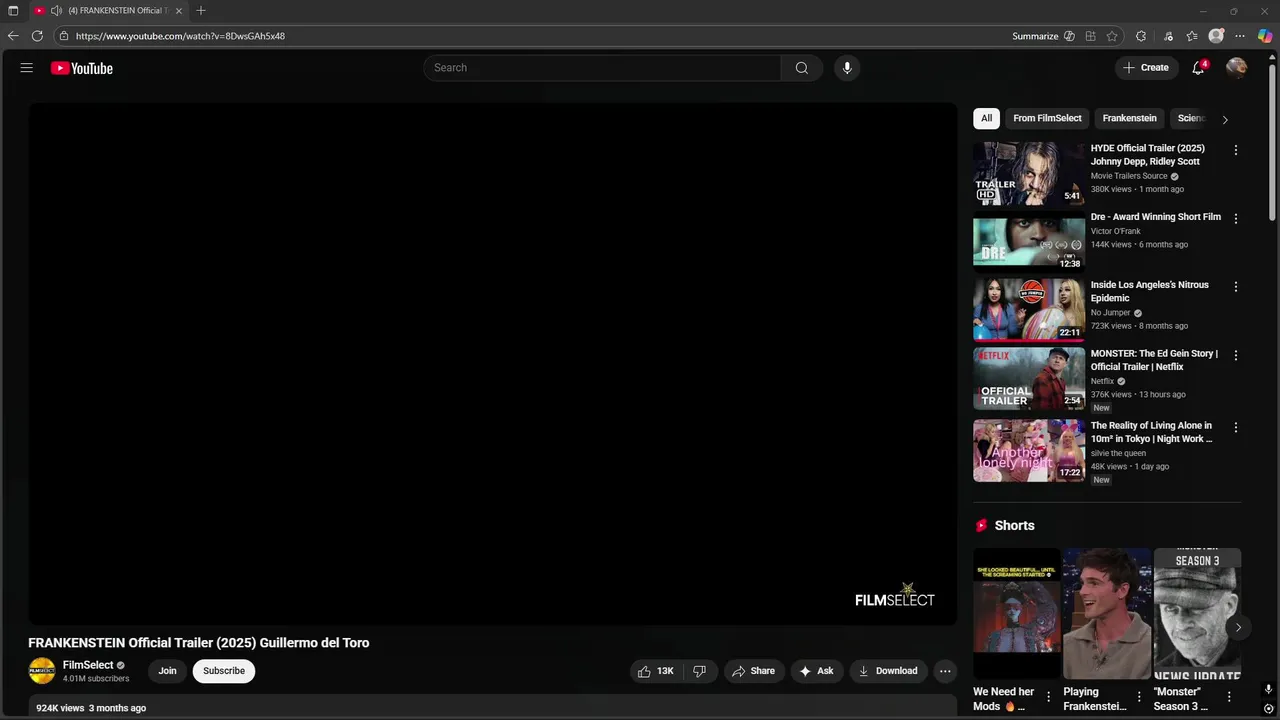Viewport: 1280px width, 720px height.
Task: Like the video with 13K likes
Action: coord(656,671)
